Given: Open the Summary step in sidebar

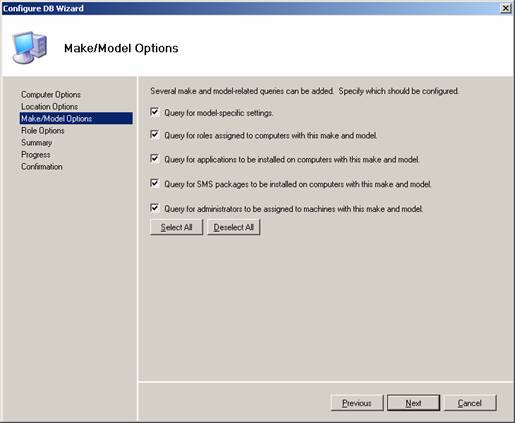Looking at the screenshot, I should [37, 143].
